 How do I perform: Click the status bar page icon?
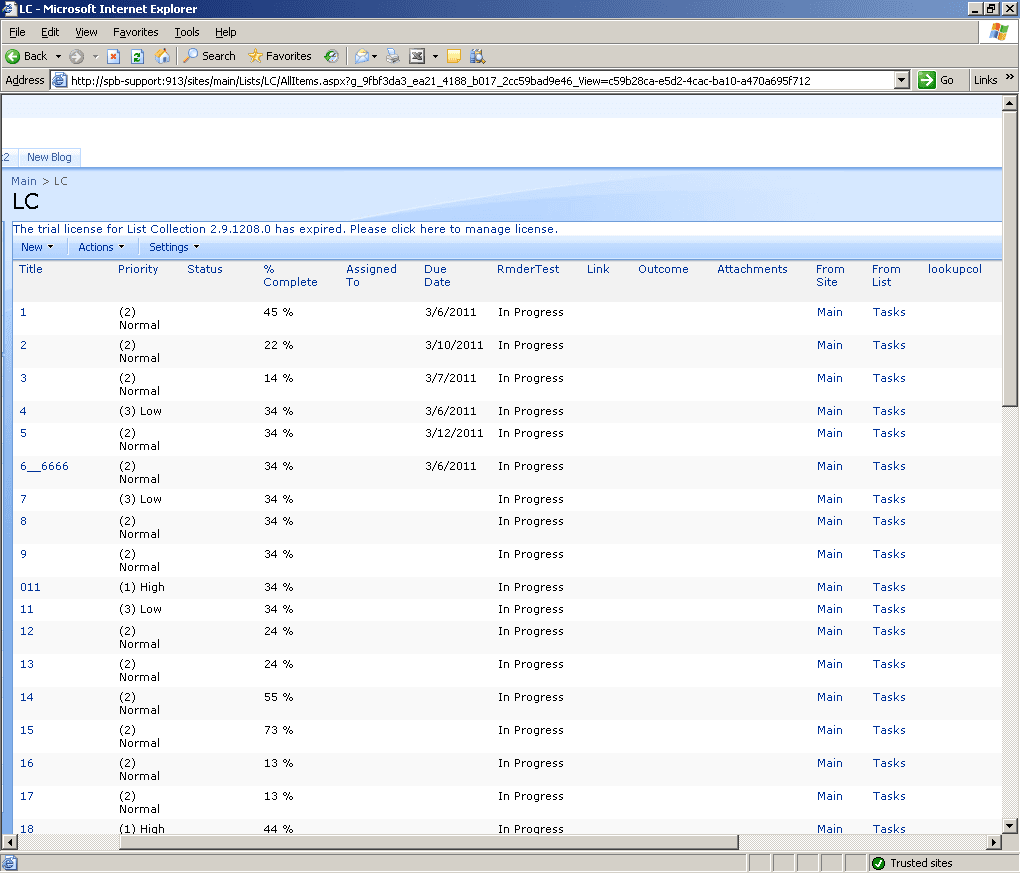point(10,863)
